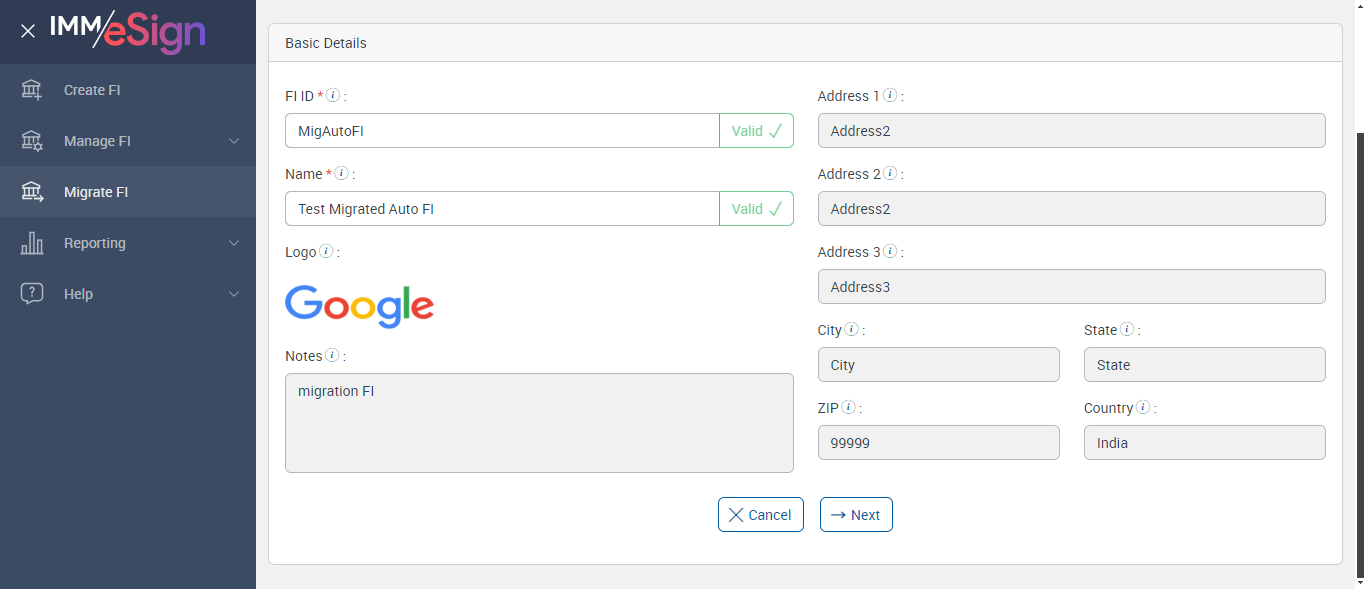Click the Reporting bar chart icon
The width and height of the screenshot is (1366, 589).
[32, 243]
